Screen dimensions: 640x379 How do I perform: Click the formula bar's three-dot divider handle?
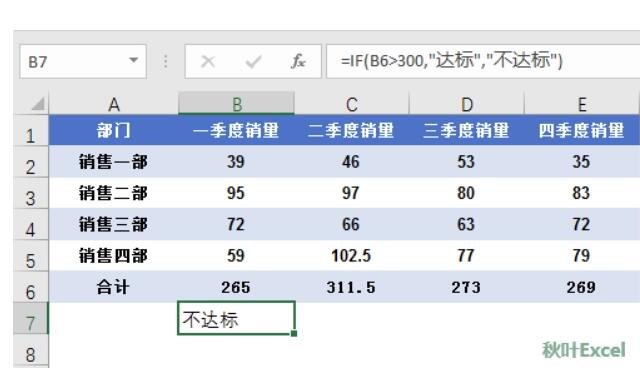point(165,61)
